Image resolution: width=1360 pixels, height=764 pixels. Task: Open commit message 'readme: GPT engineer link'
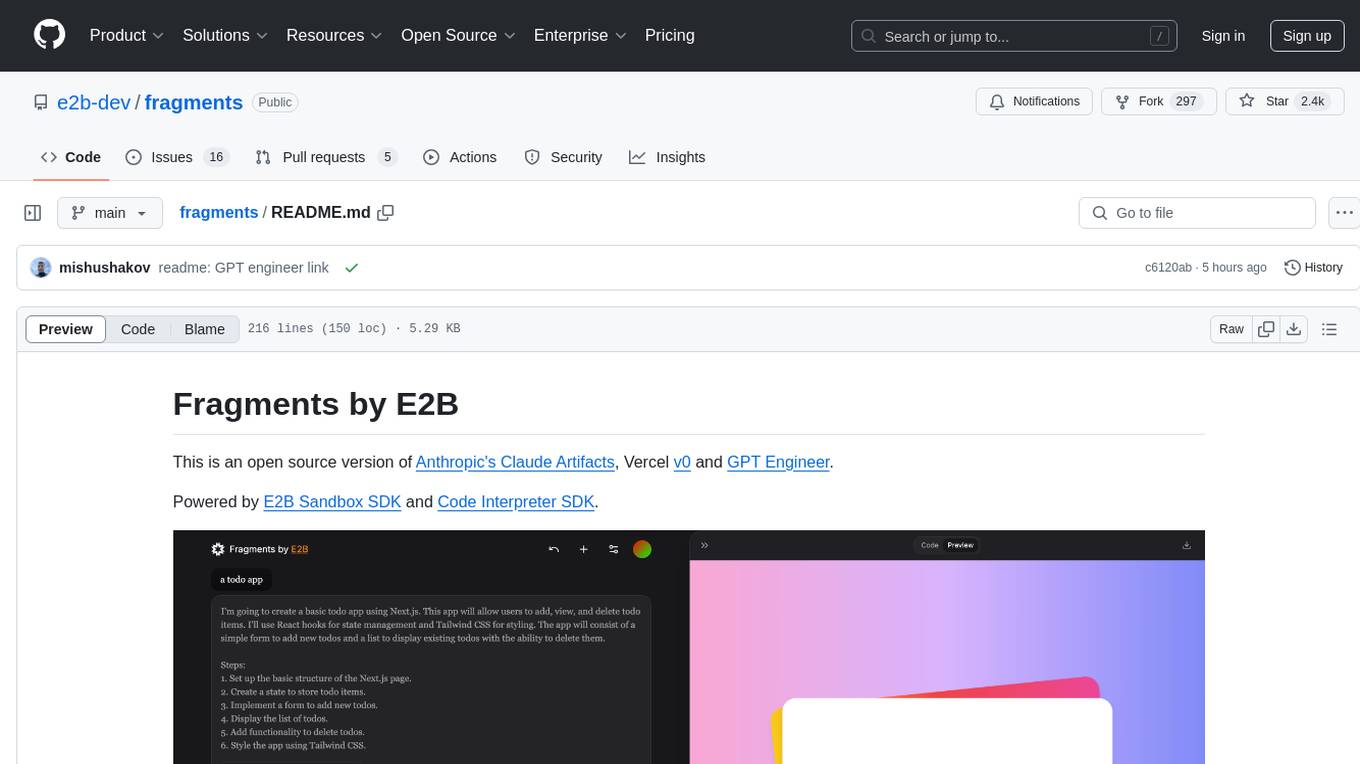coord(244,268)
